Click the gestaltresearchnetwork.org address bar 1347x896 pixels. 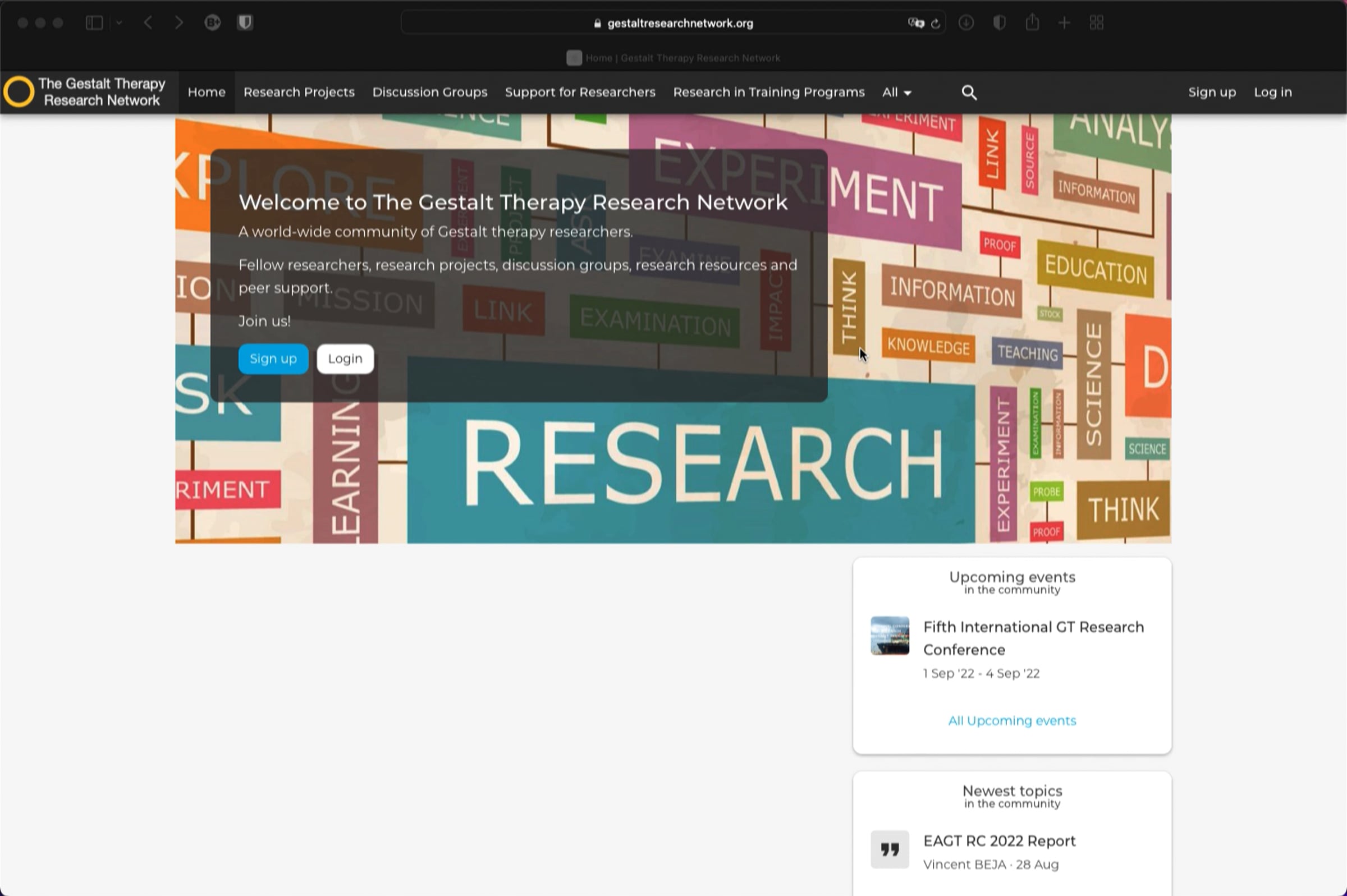pyautogui.click(x=672, y=23)
